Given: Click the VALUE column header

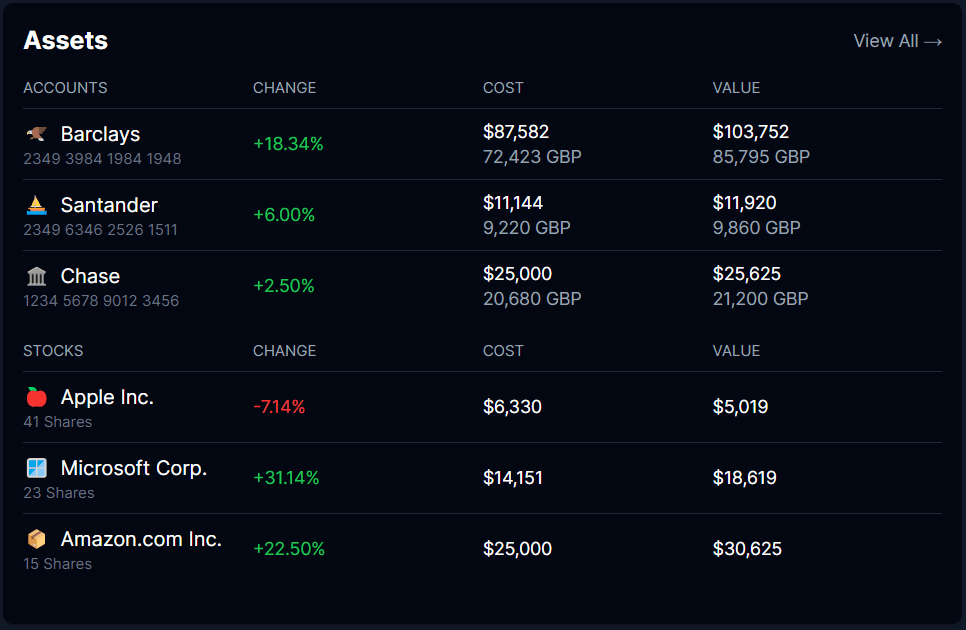Looking at the screenshot, I should click(x=736, y=88).
